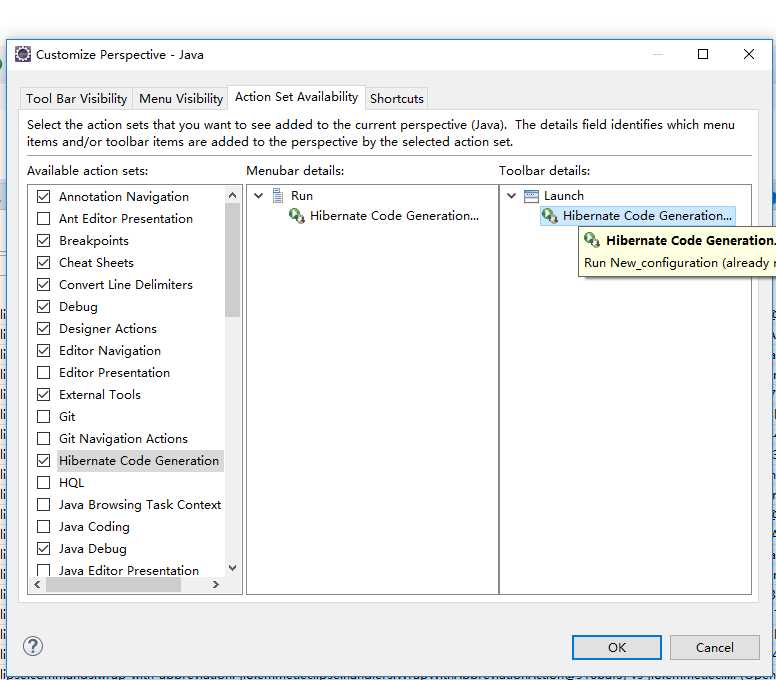Uncheck Convert Line Delimiters
The width and height of the screenshot is (776, 680).
click(44, 285)
